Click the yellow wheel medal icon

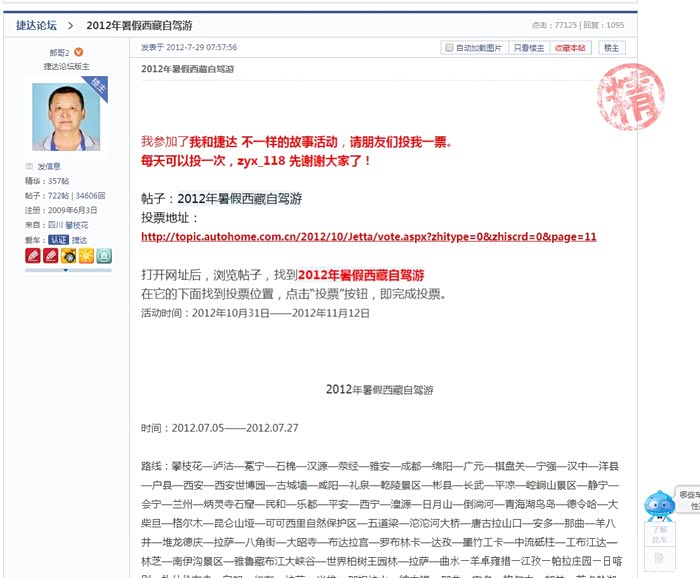tap(68, 256)
